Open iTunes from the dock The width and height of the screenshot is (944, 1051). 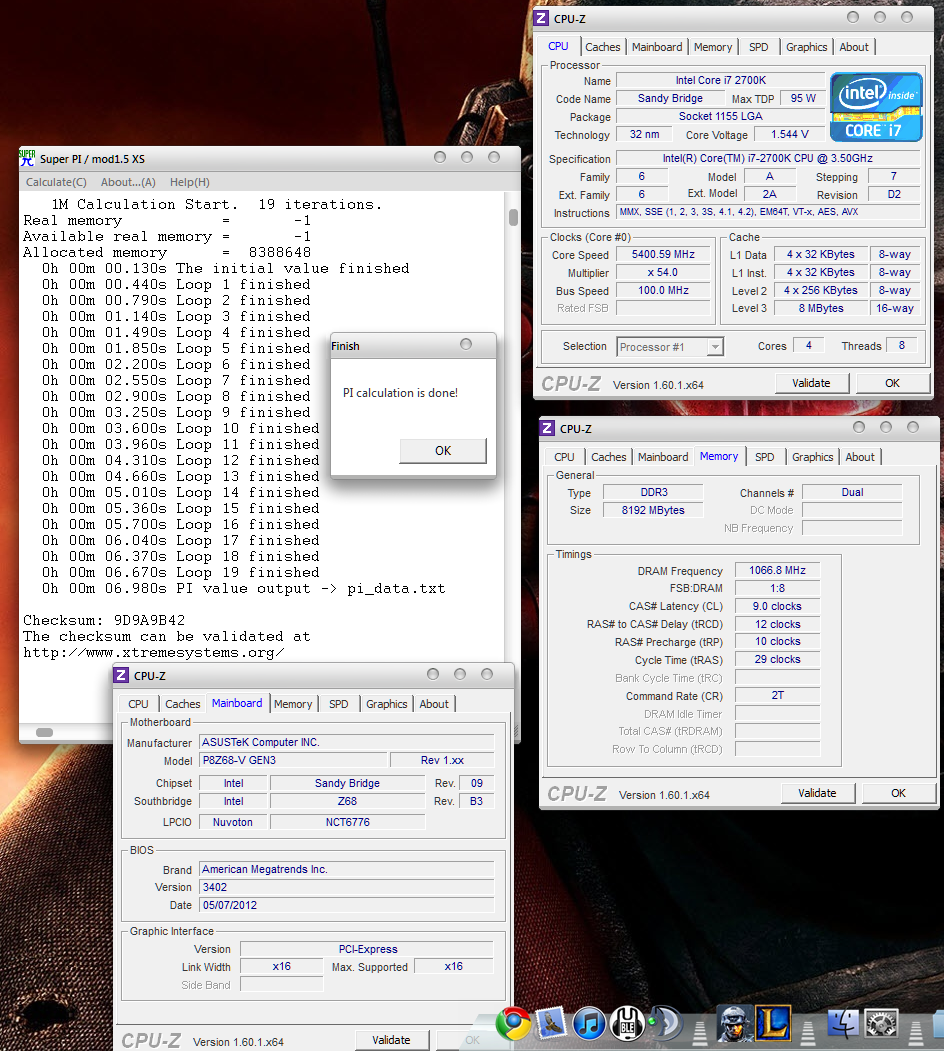[x=591, y=1022]
